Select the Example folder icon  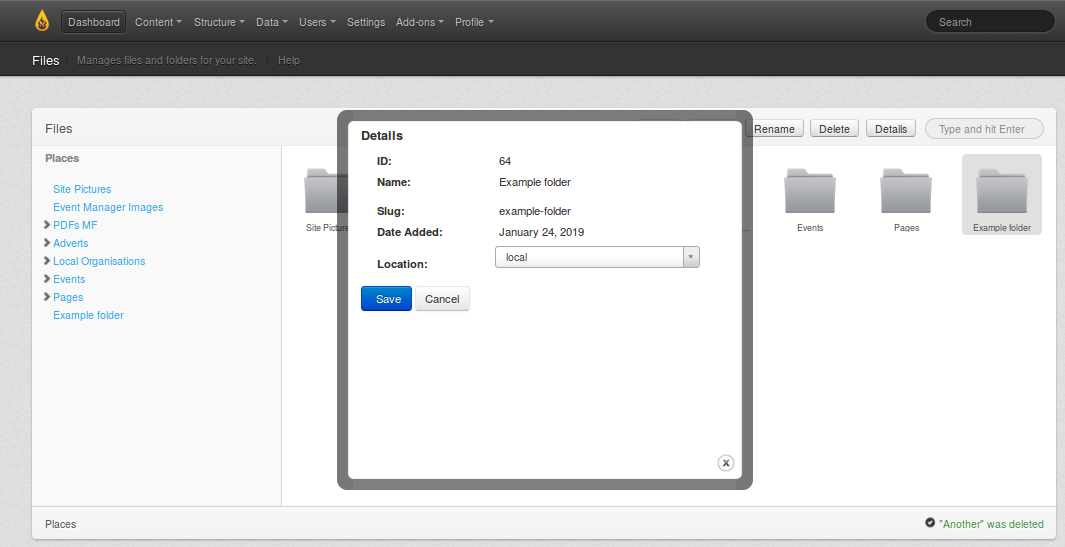click(1002, 191)
